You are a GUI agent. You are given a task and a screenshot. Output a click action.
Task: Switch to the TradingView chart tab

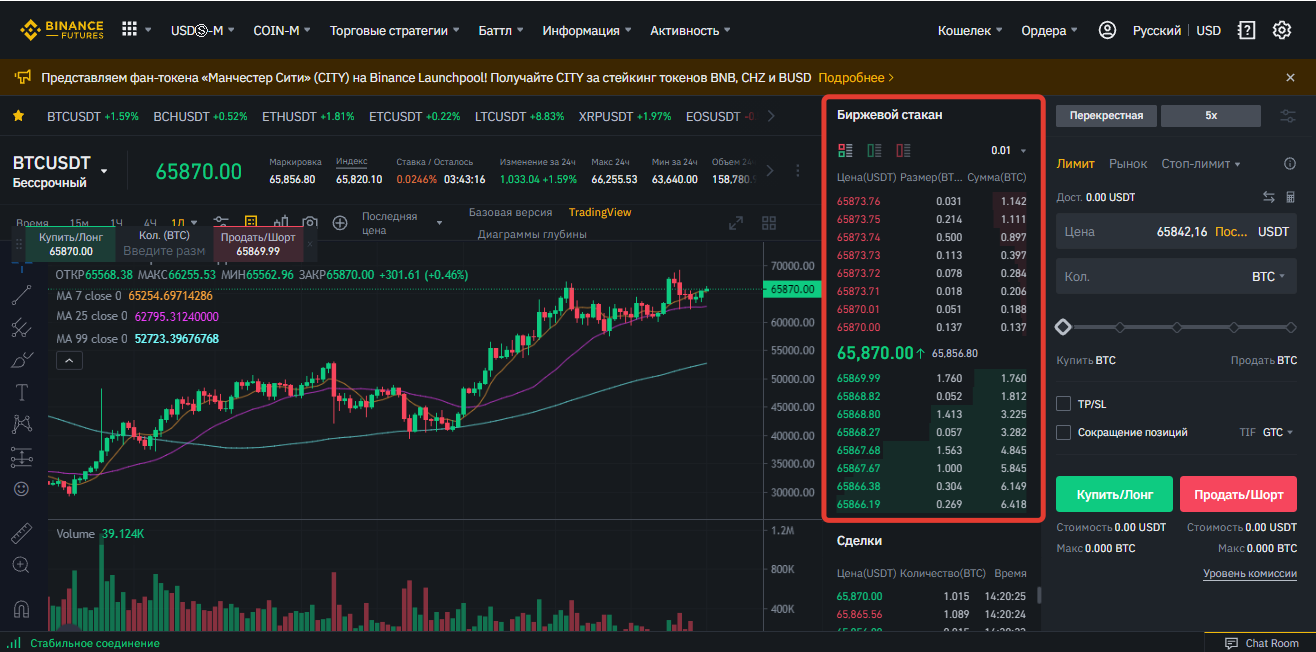click(x=600, y=212)
